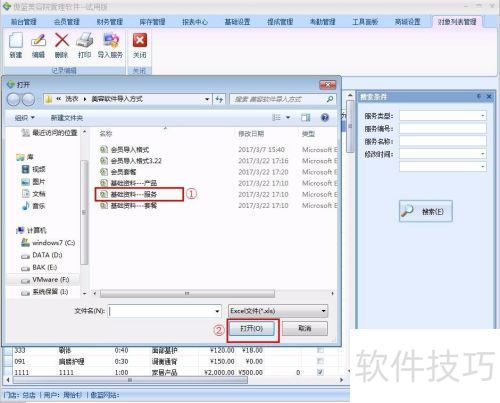Open the 服务类型 dropdown in search panel
500x403 pixels.
pos(482,116)
